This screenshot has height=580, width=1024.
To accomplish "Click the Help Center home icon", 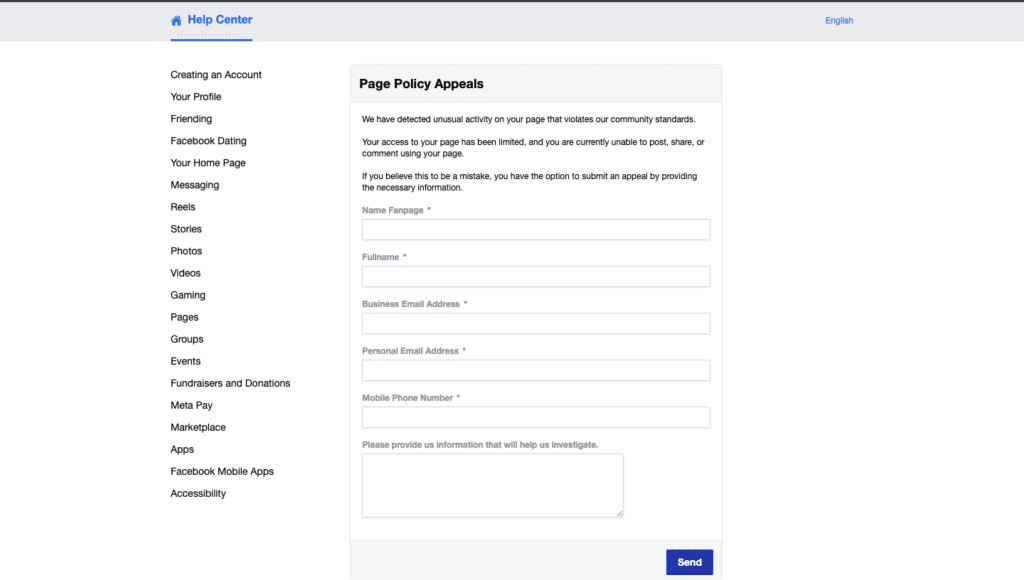I will [176, 20].
